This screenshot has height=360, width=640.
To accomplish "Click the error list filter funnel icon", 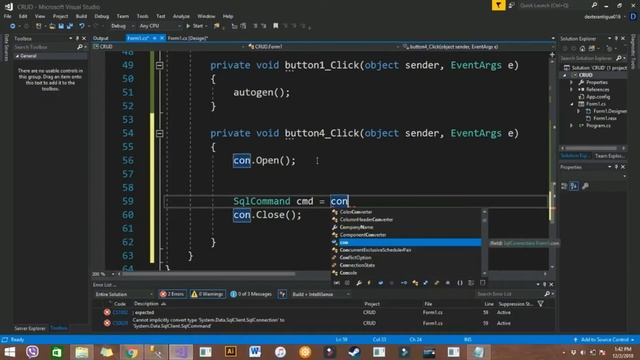I will 540,304.
